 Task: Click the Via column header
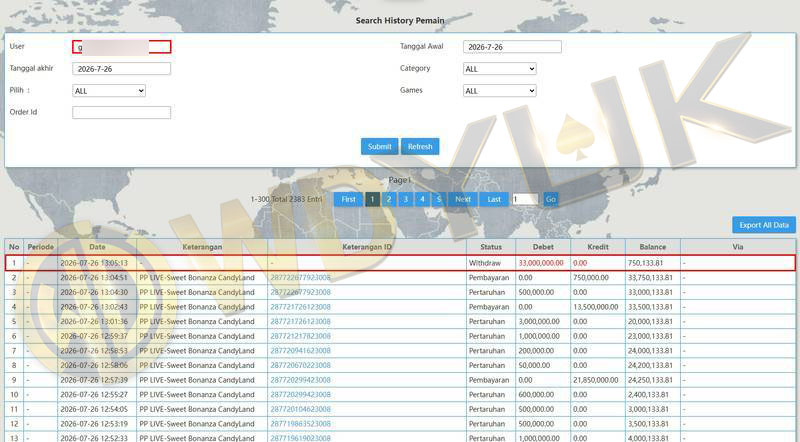[738, 247]
